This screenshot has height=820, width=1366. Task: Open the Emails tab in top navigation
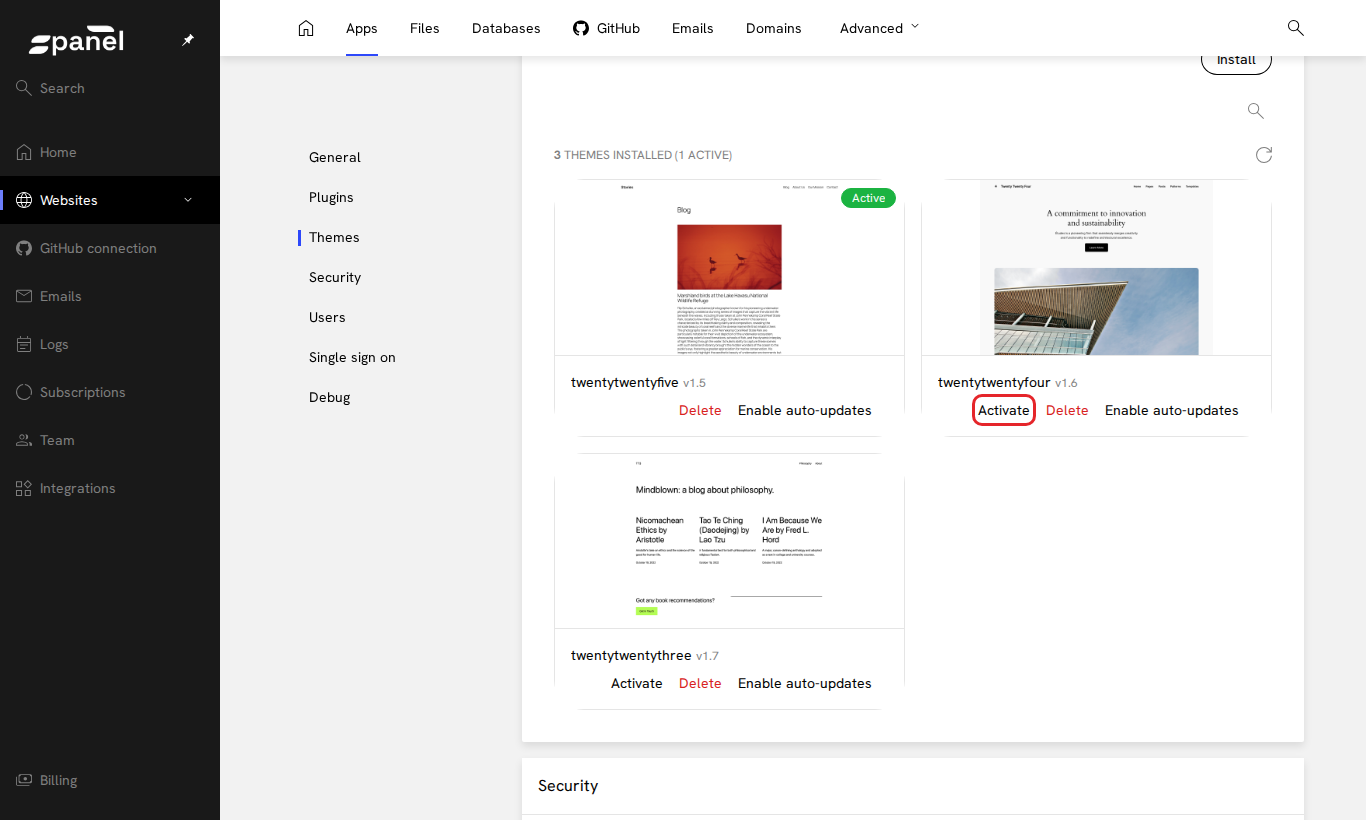point(693,28)
